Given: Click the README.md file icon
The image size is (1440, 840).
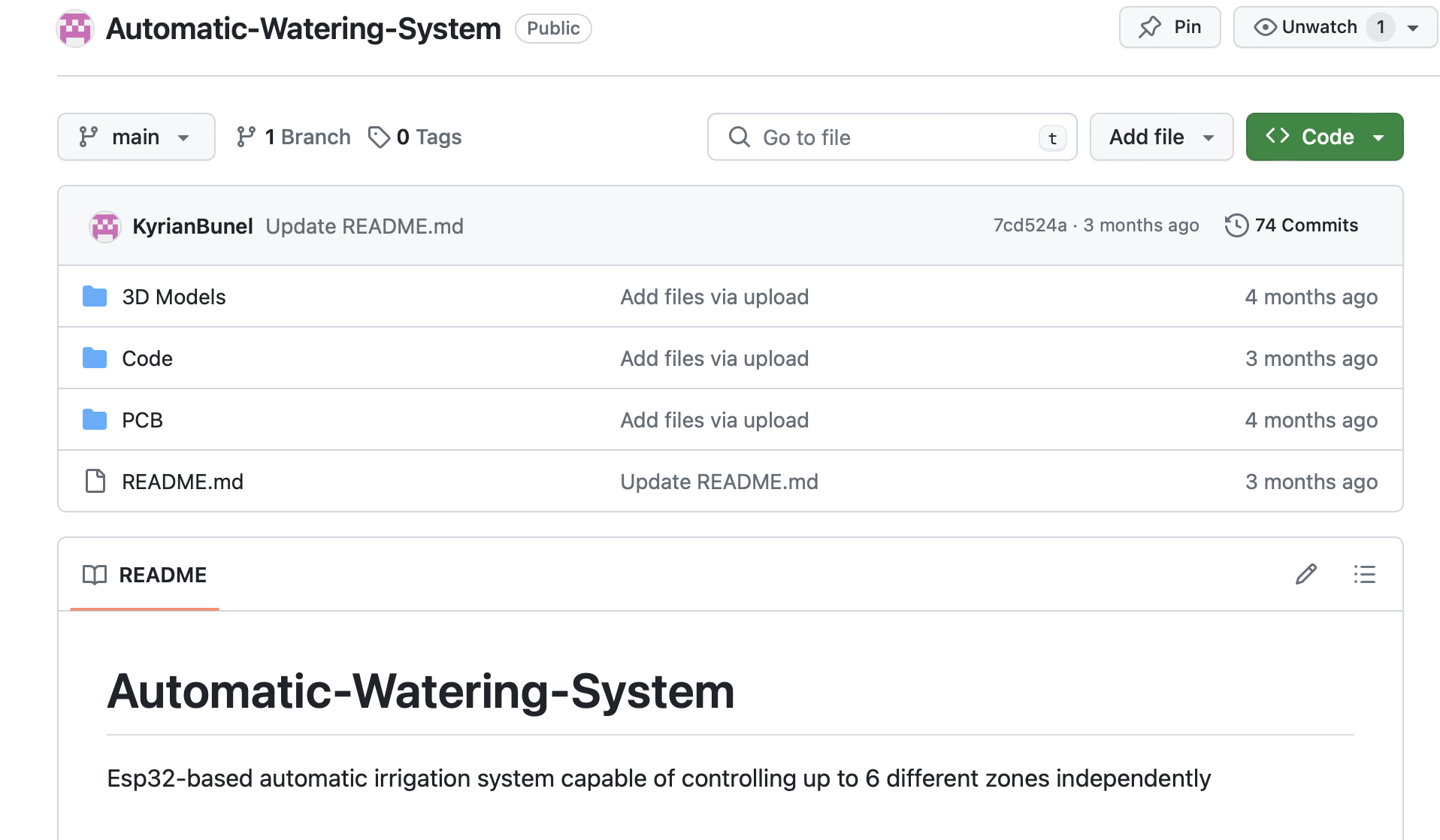Looking at the screenshot, I should point(95,482).
